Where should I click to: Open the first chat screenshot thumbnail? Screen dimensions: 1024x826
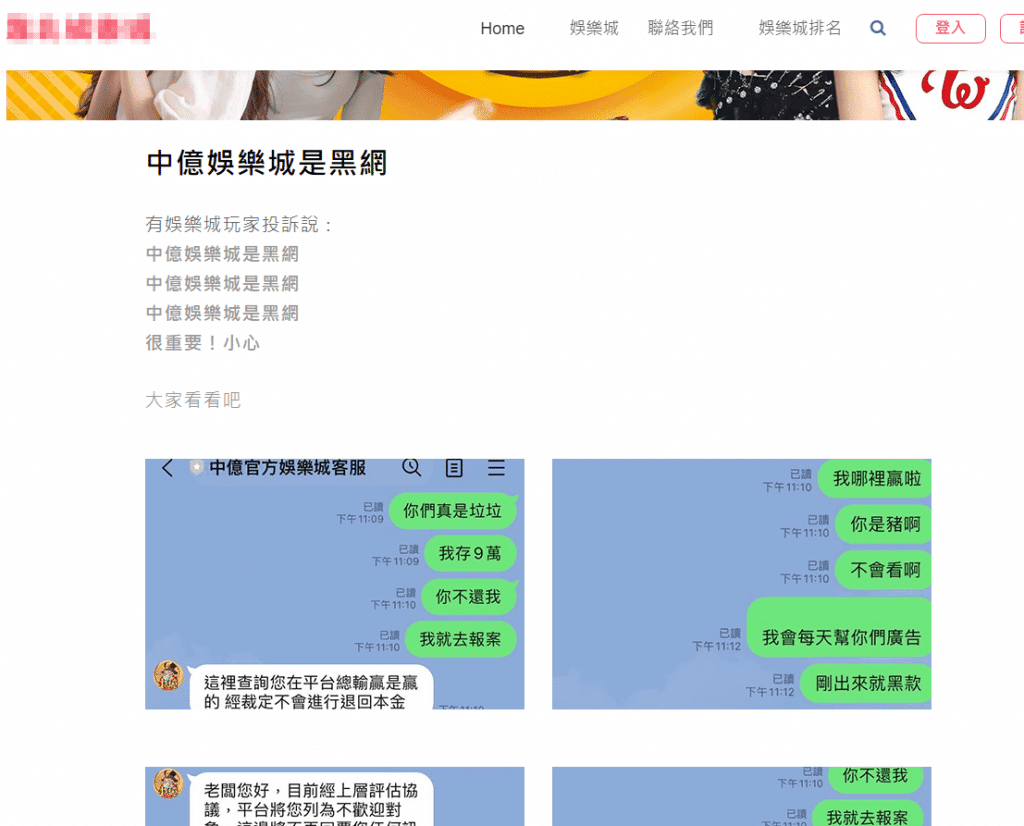click(x=334, y=584)
